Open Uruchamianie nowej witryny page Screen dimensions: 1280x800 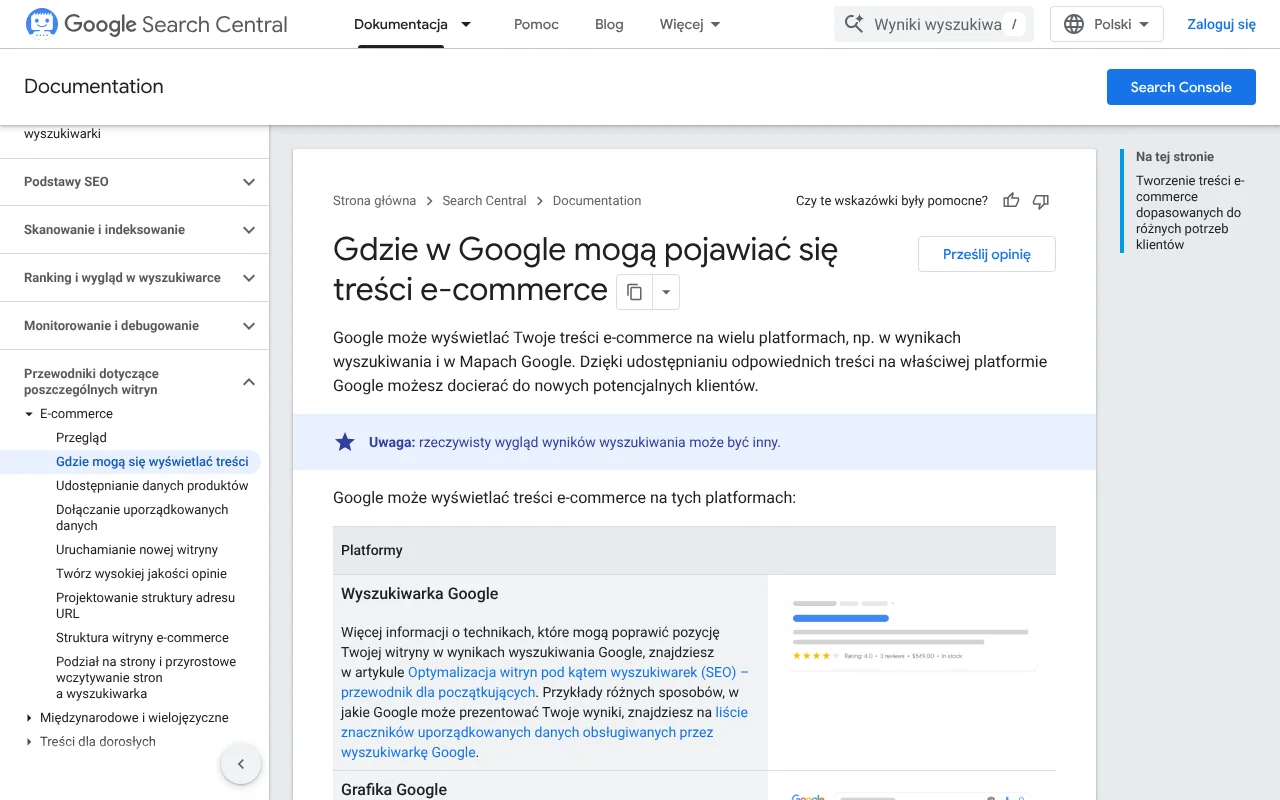(137, 550)
